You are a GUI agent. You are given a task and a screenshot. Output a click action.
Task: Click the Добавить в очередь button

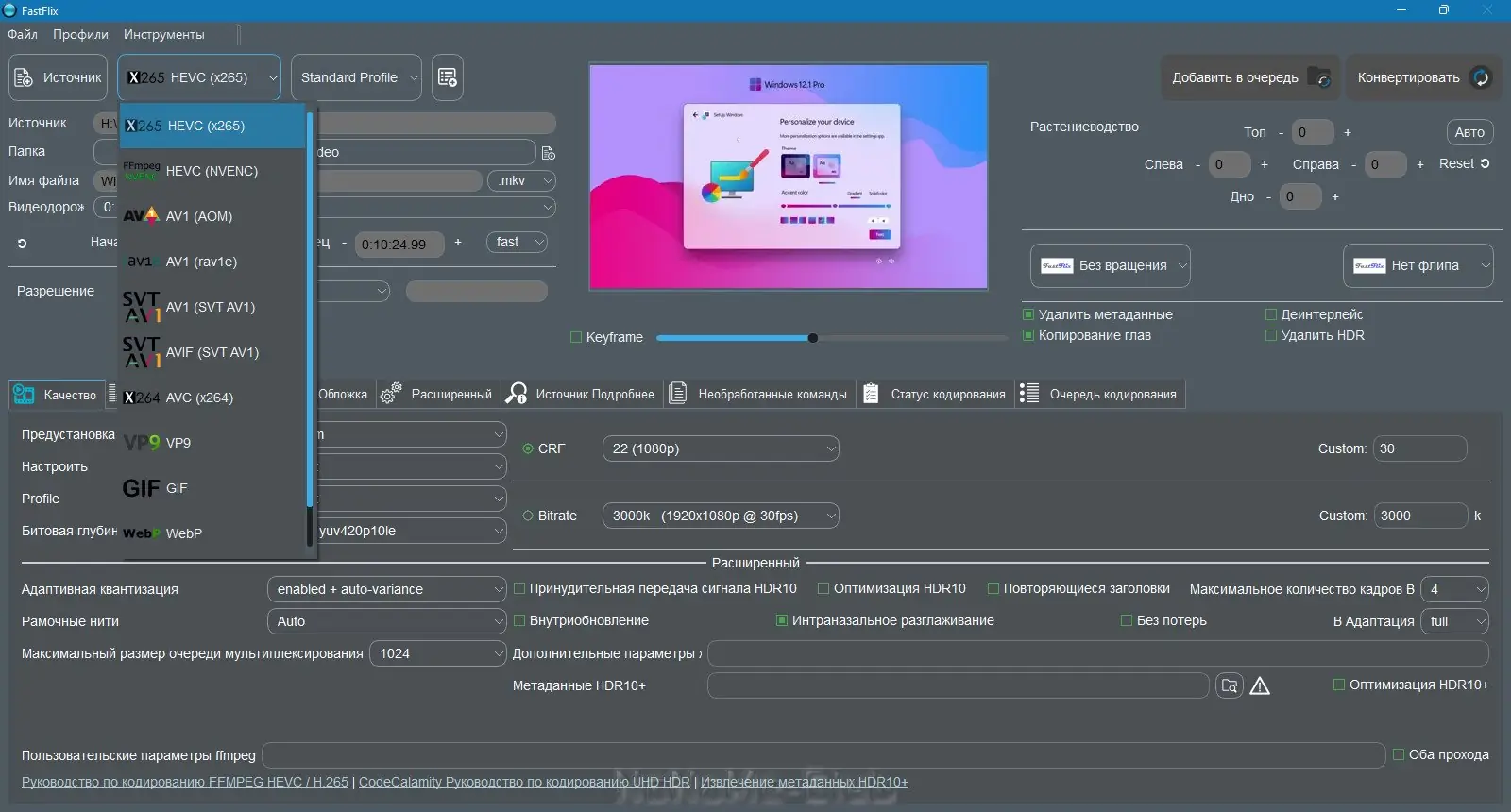coord(1250,77)
